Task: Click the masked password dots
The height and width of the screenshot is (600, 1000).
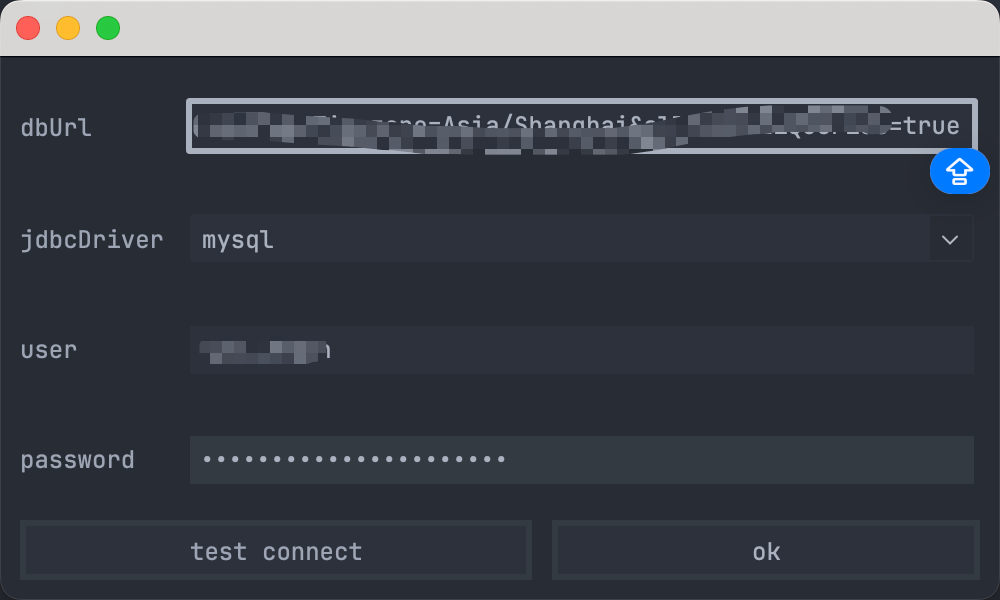Action: pyautogui.click(x=354, y=459)
